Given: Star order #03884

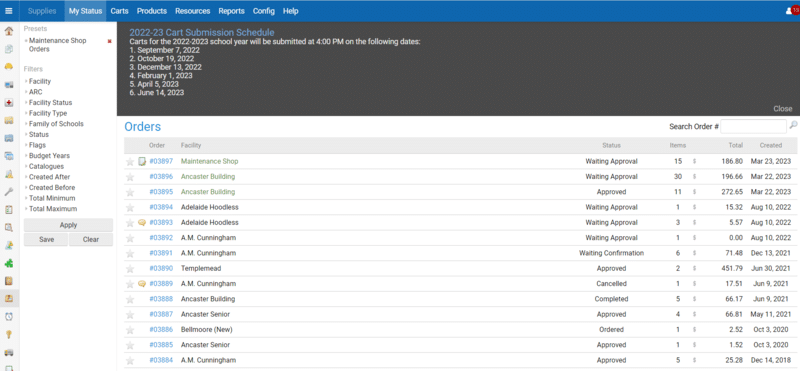Looking at the screenshot, I should pos(130,361).
